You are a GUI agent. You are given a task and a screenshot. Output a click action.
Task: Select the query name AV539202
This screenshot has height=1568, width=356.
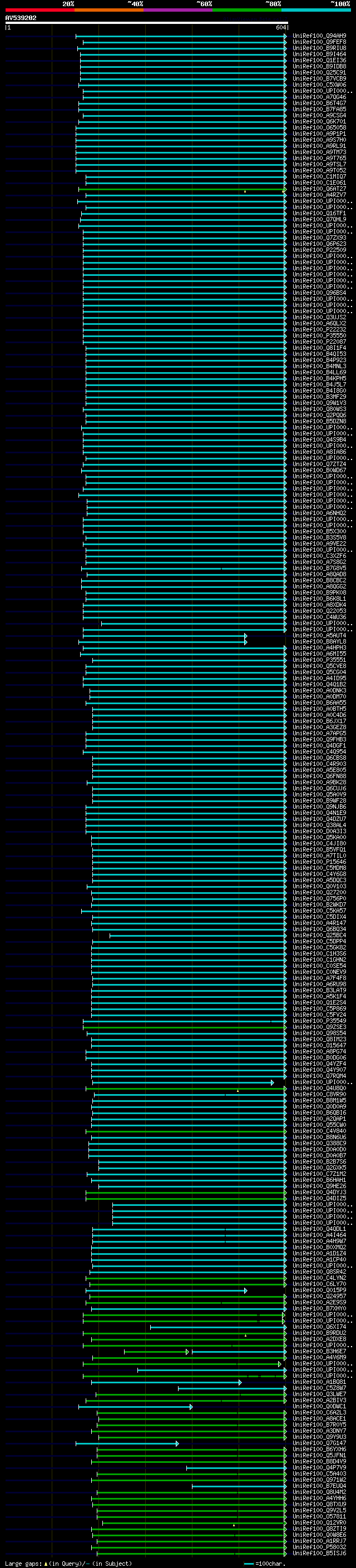pyautogui.click(x=21, y=18)
